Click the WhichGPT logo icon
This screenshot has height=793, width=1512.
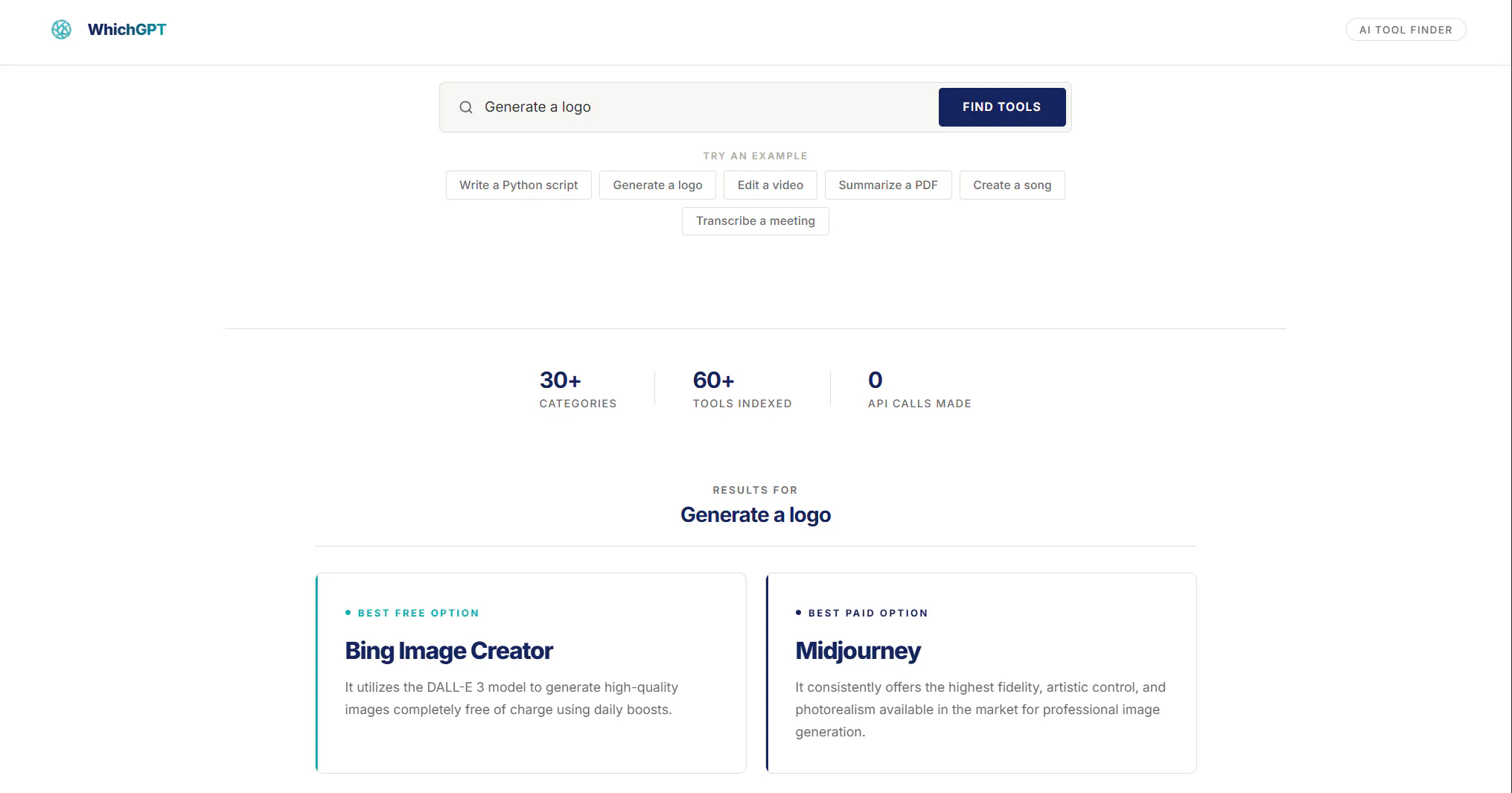tap(61, 30)
